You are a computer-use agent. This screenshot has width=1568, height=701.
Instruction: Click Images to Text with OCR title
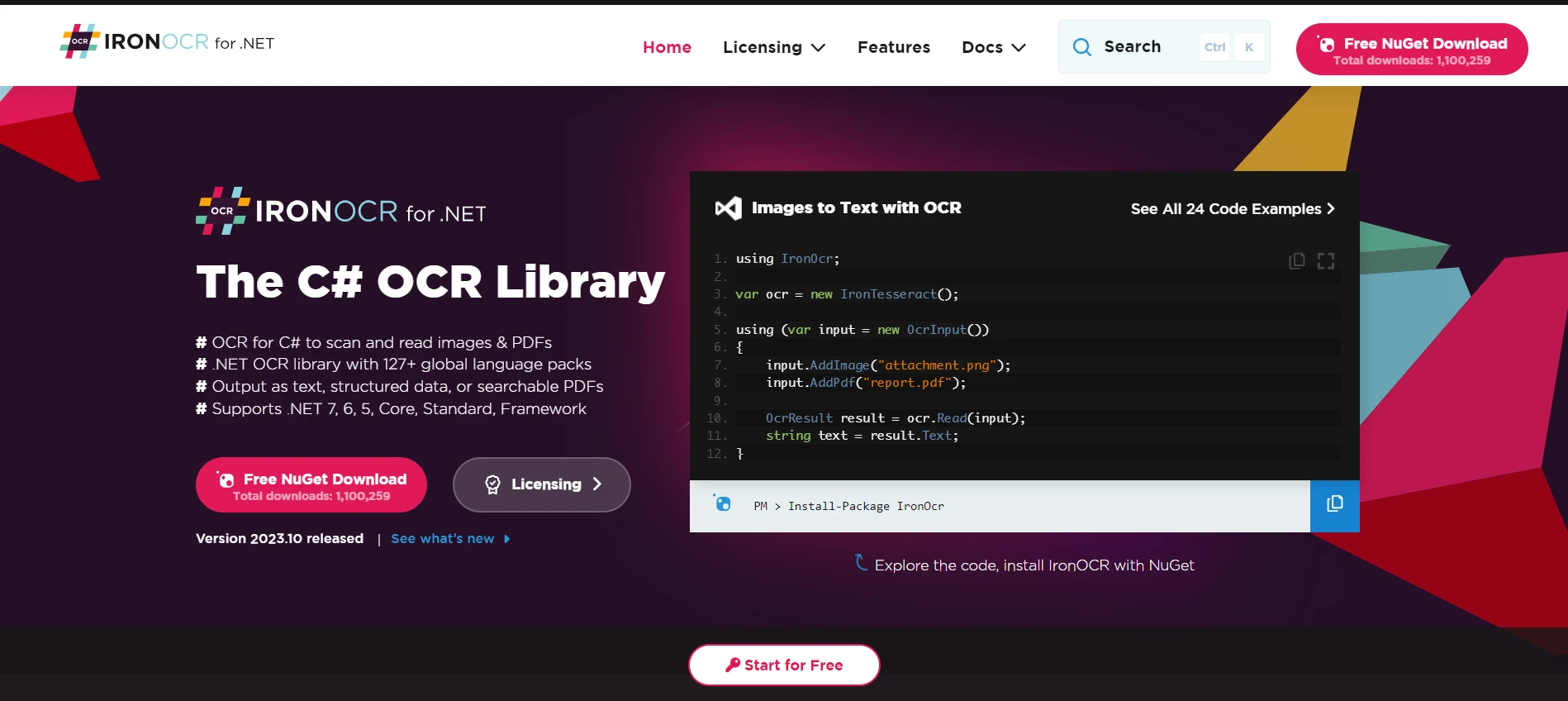click(x=857, y=207)
